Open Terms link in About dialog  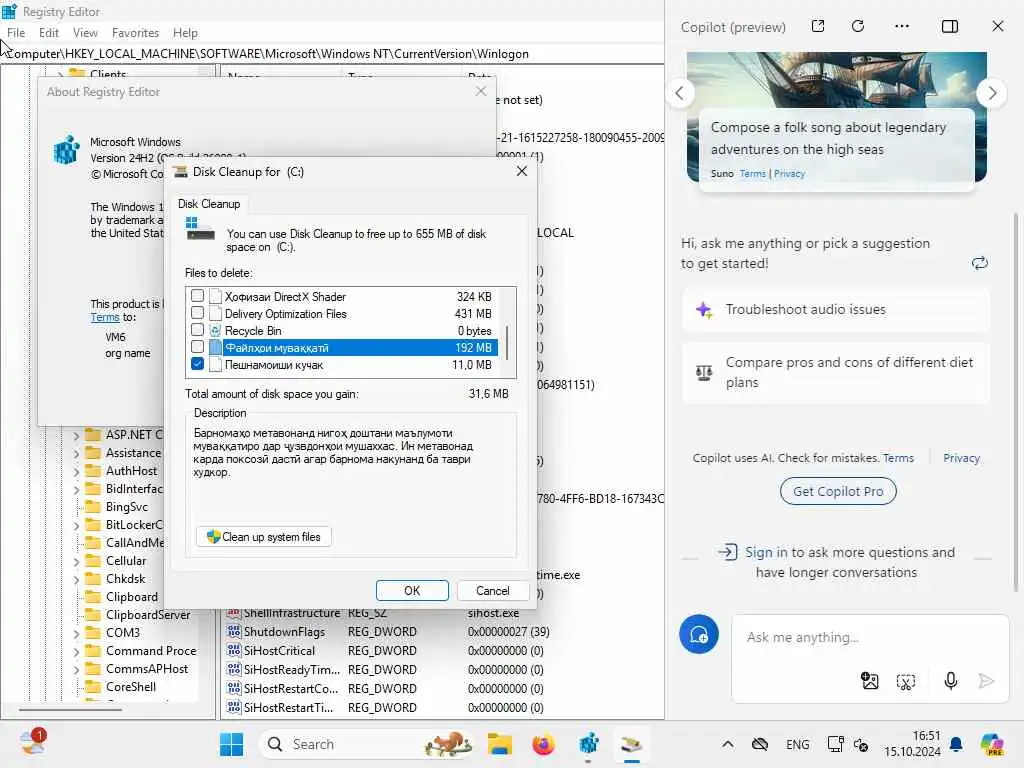[x=104, y=317]
